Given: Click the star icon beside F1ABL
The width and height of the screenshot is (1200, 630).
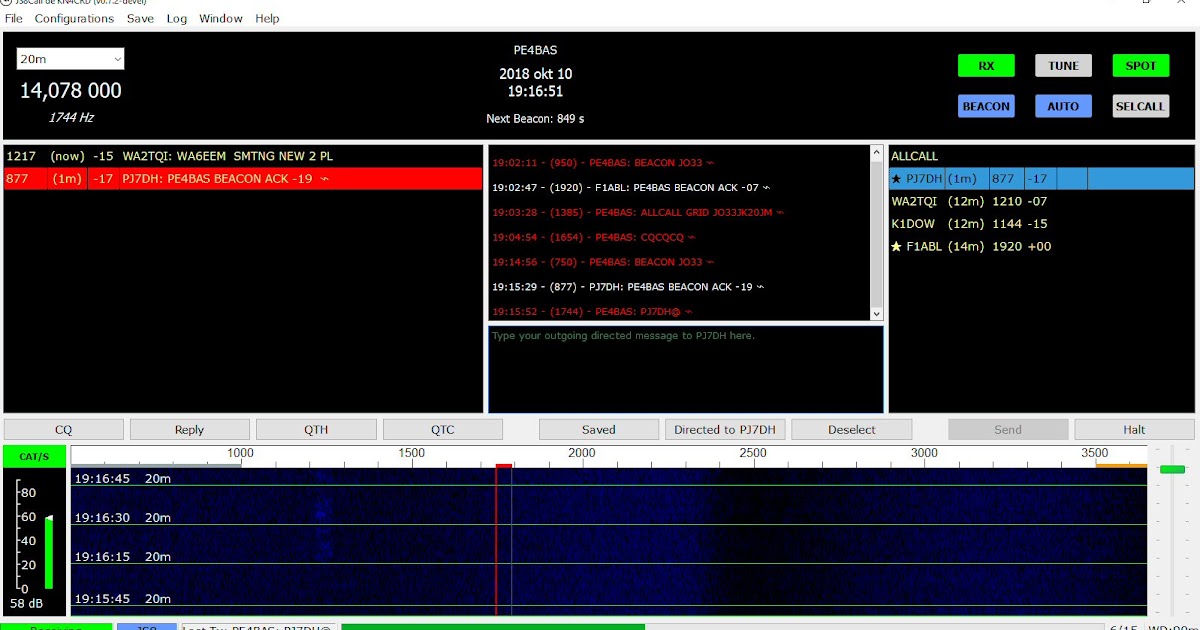Looking at the screenshot, I should click(x=896, y=246).
